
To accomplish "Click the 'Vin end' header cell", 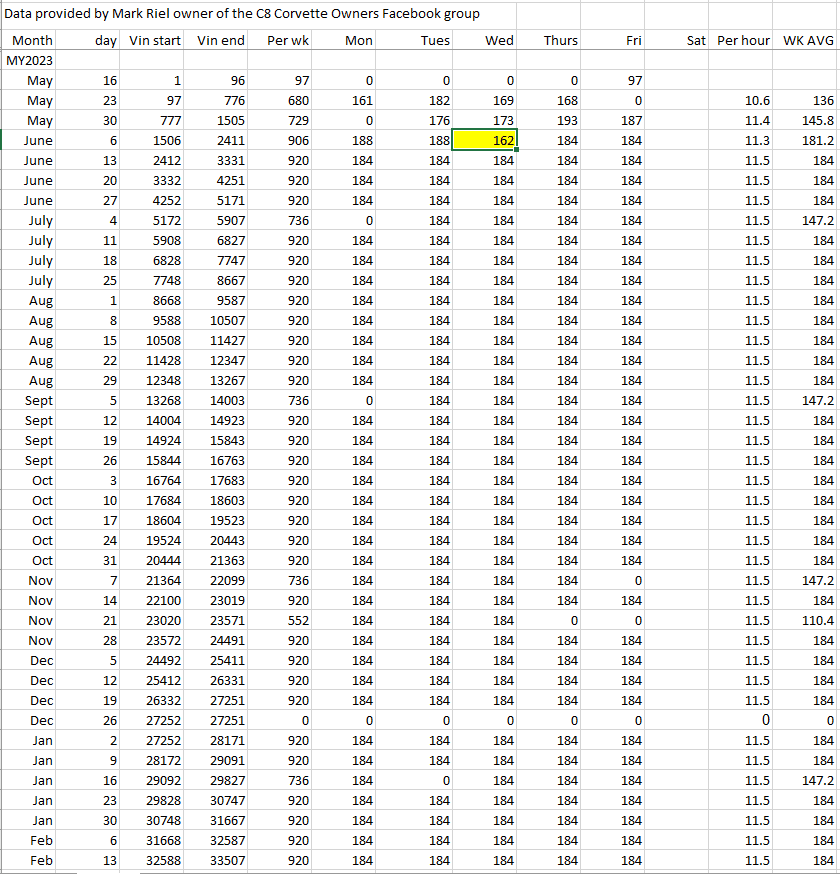I will (x=222, y=41).
